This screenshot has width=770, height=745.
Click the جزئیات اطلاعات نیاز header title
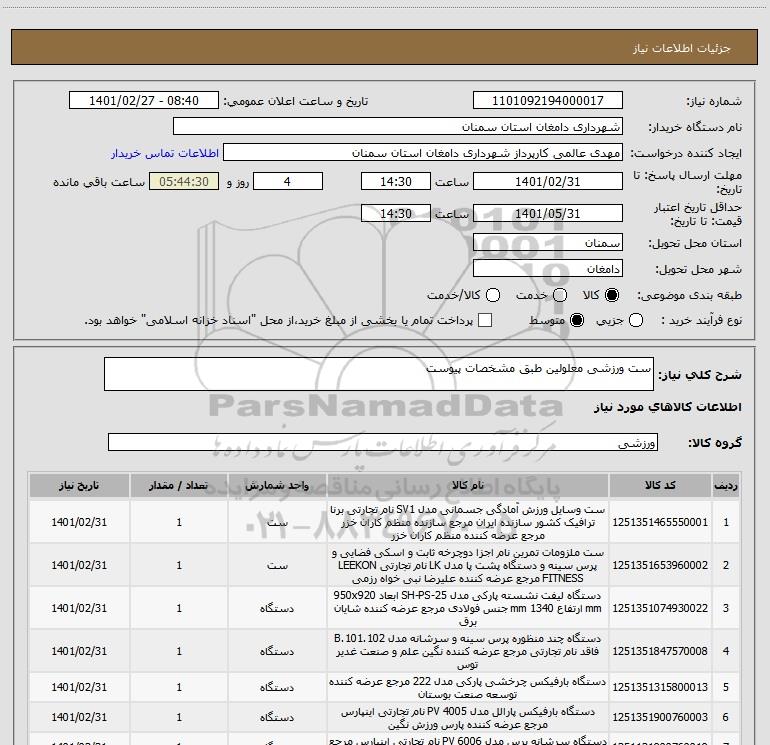click(681, 48)
